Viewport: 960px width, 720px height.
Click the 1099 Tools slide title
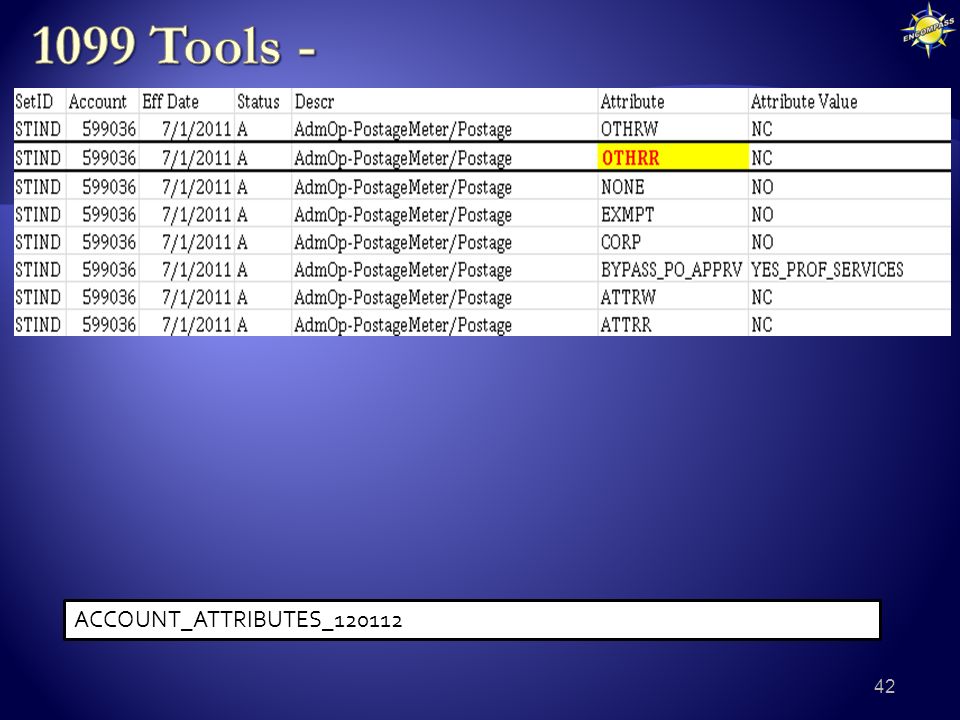(174, 45)
